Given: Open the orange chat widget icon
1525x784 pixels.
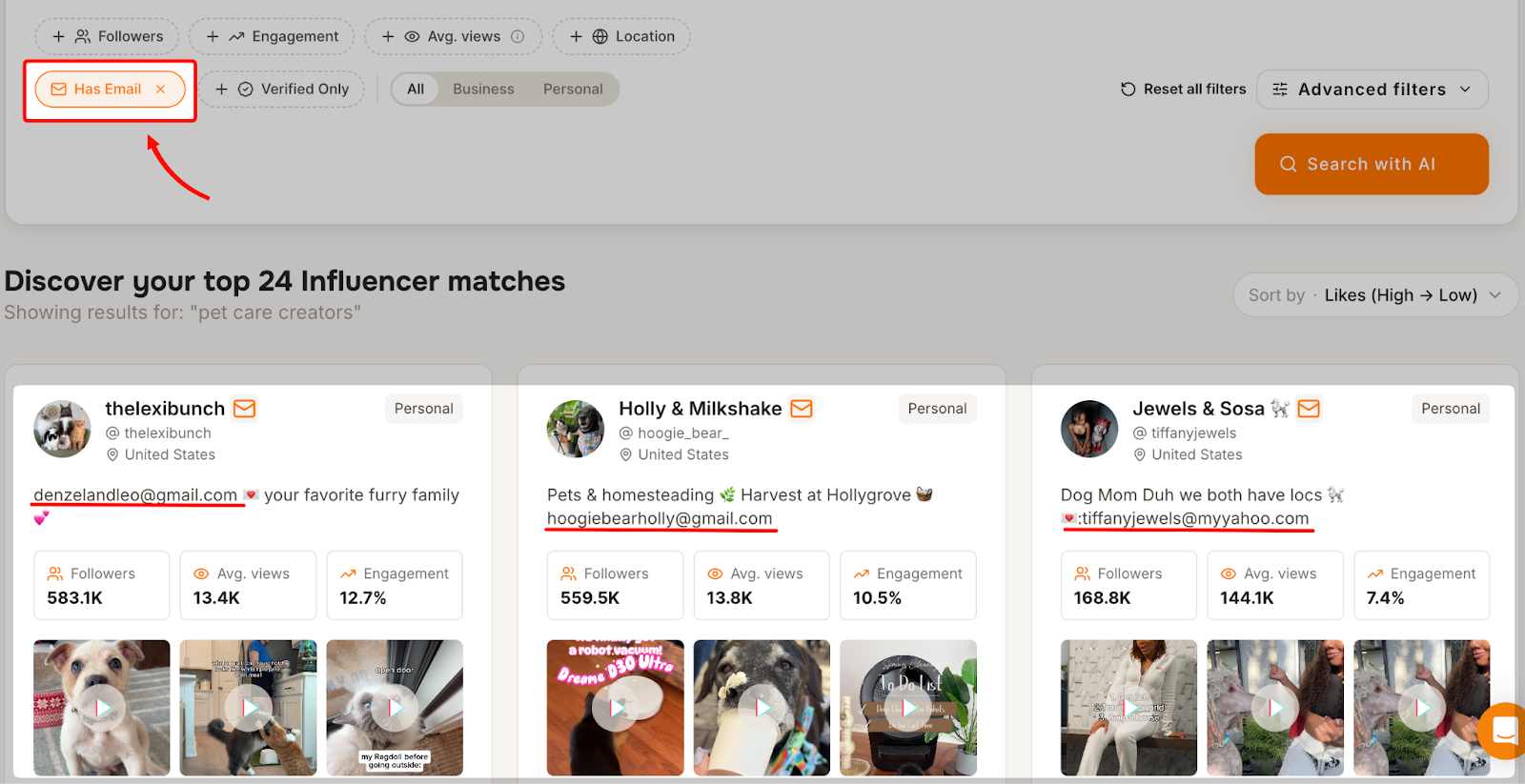Looking at the screenshot, I should pyautogui.click(x=1505, y=731).
